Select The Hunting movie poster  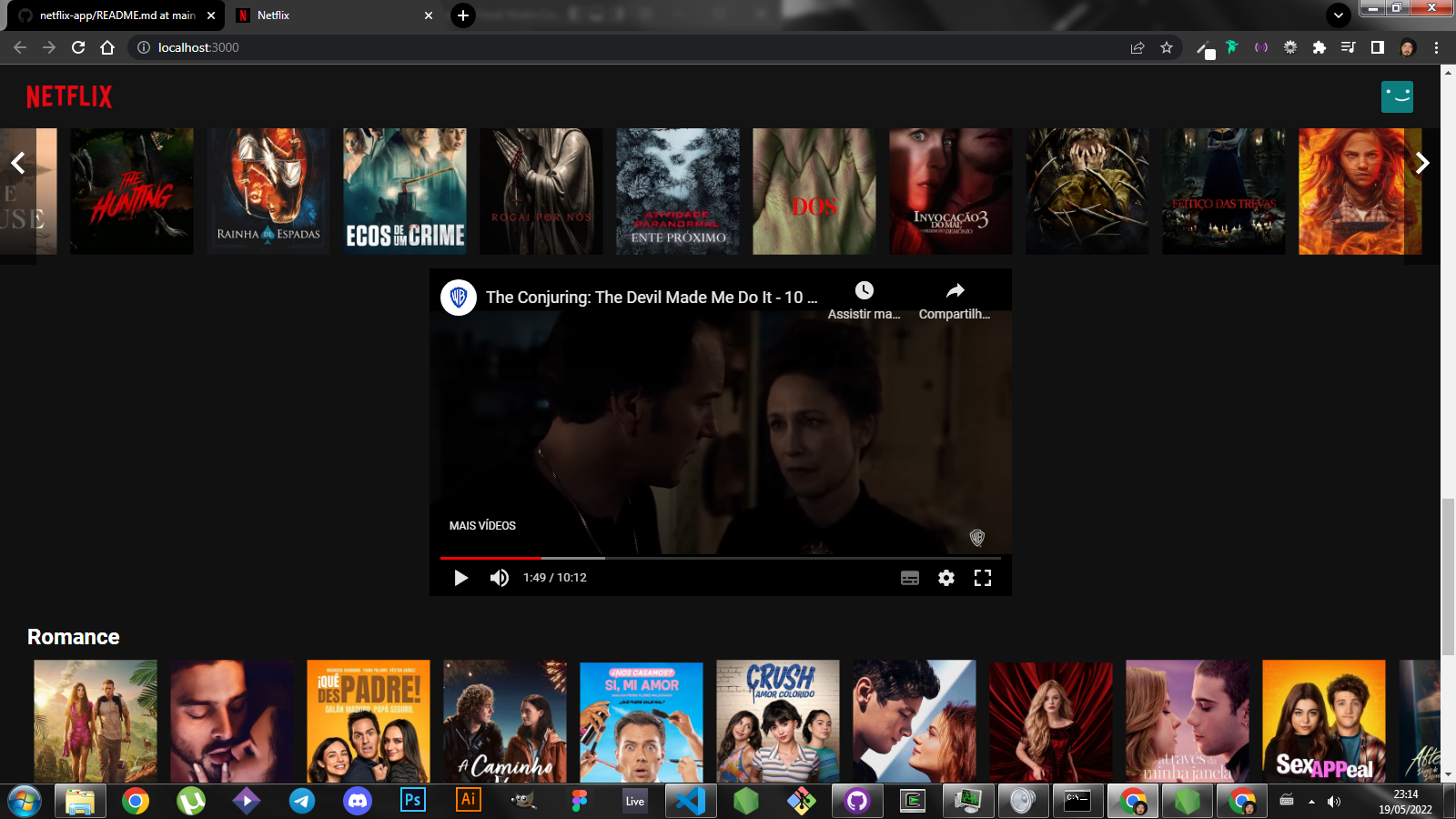[132, 191]
